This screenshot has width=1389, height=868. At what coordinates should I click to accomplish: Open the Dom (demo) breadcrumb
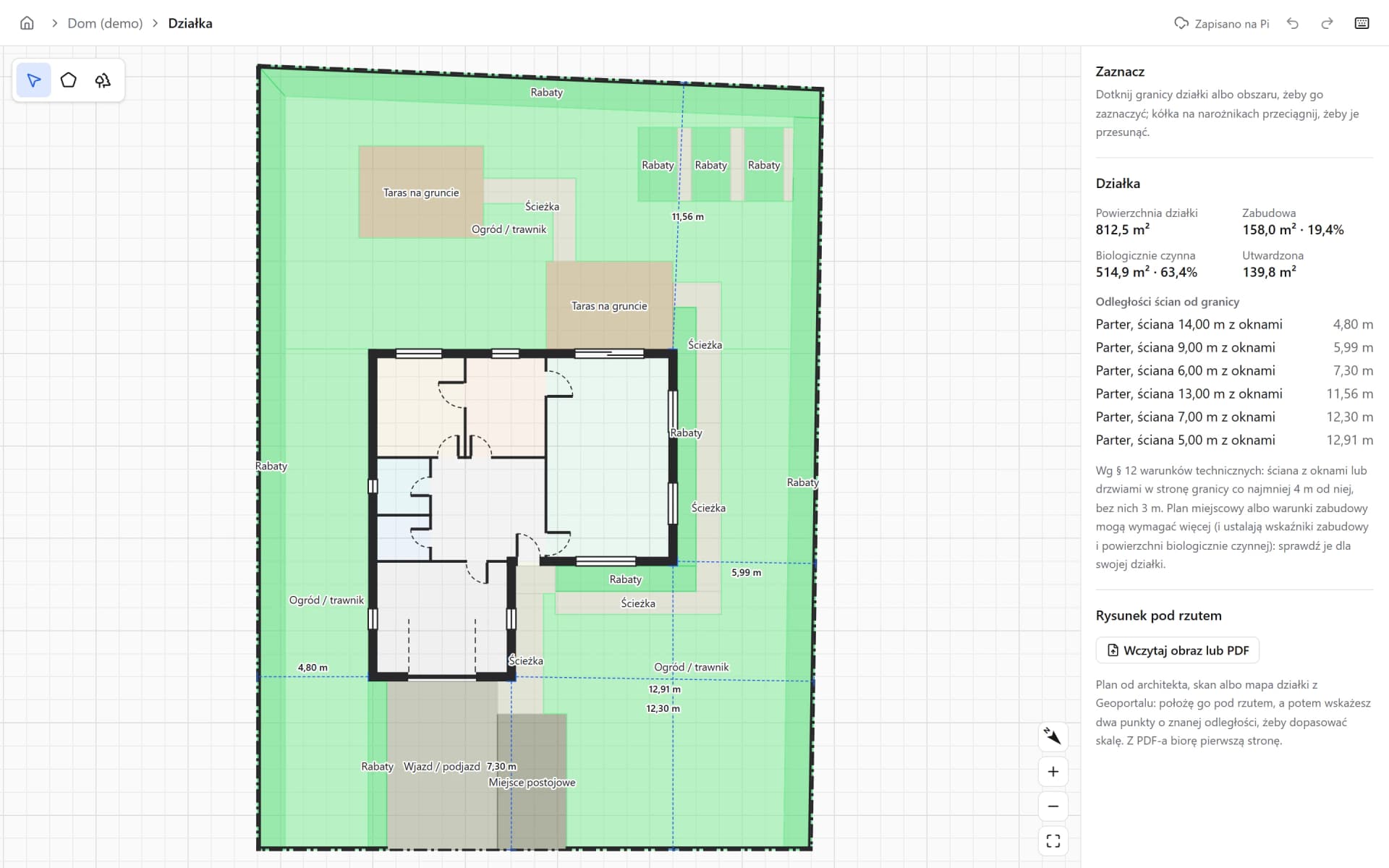[x=105, y=23]
